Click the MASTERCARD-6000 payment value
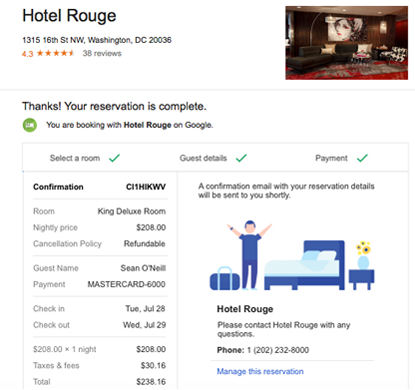415x390 pixels. click(126, 284)
